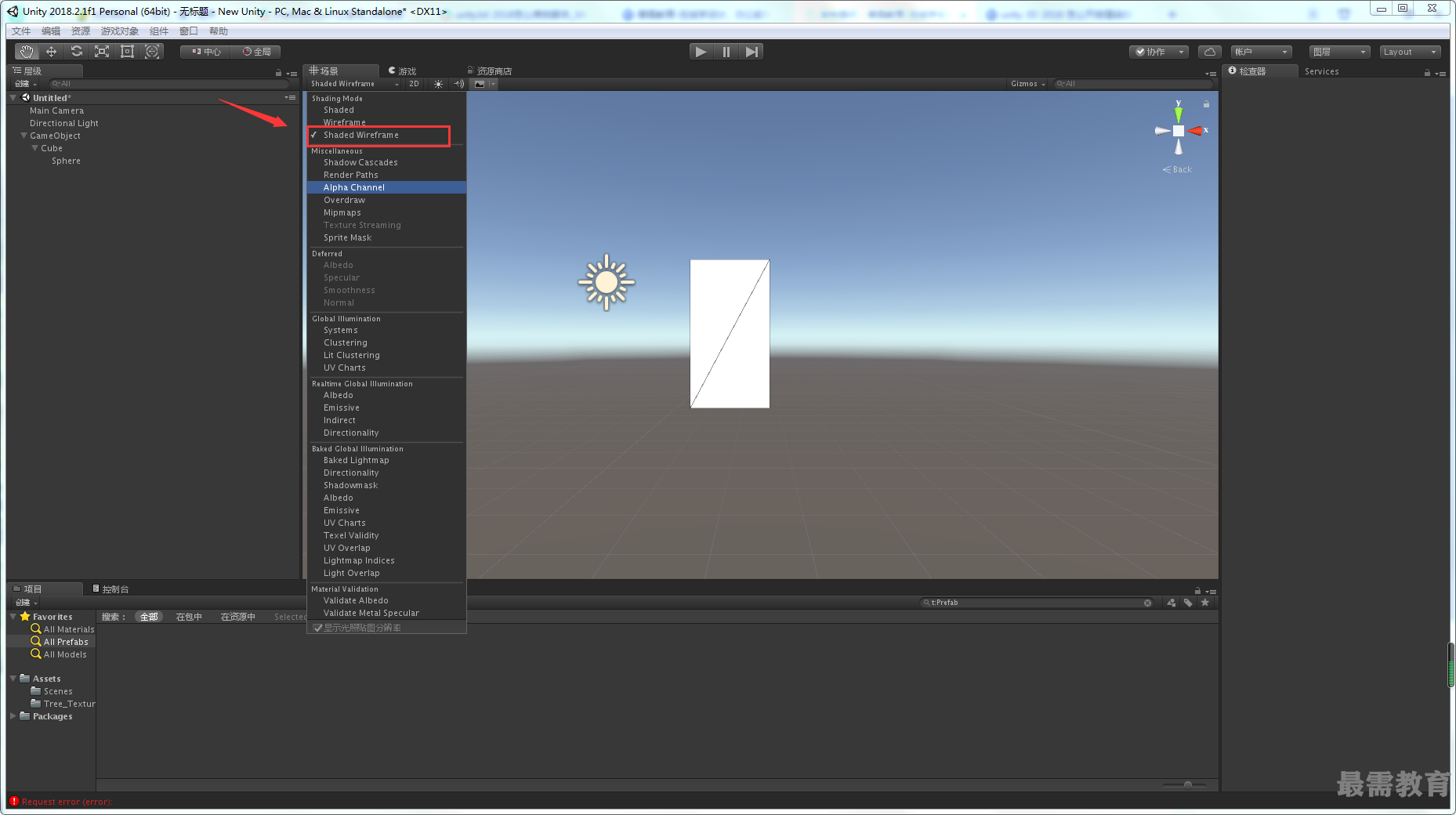Open the 协作 collaborate dropdown
The height and width of the screenshot is (815, 1456).
coord(1159,52)
